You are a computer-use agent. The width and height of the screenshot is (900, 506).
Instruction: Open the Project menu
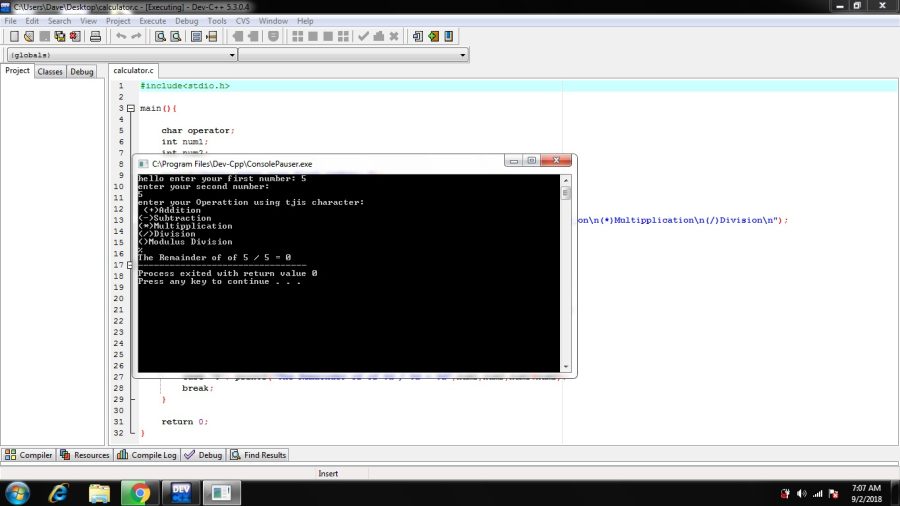coord(118,21)
